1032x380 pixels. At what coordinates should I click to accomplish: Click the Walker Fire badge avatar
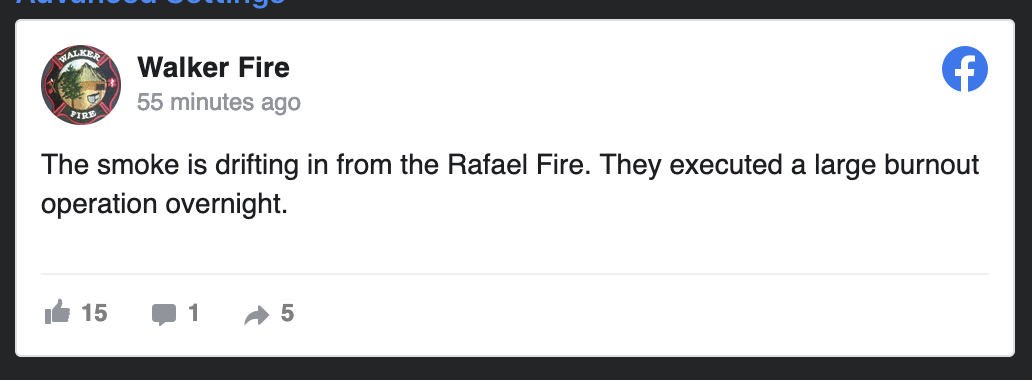click(x=81, y=85)
